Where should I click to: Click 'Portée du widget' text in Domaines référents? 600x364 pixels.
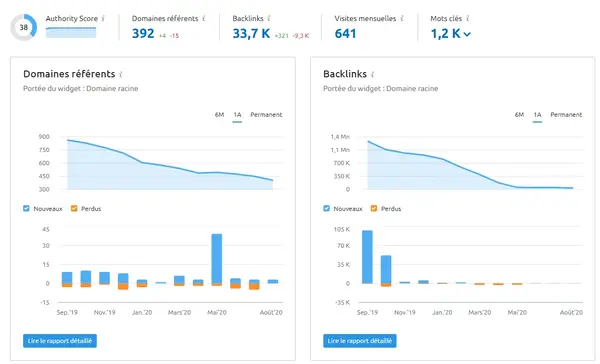coord(80,88)
